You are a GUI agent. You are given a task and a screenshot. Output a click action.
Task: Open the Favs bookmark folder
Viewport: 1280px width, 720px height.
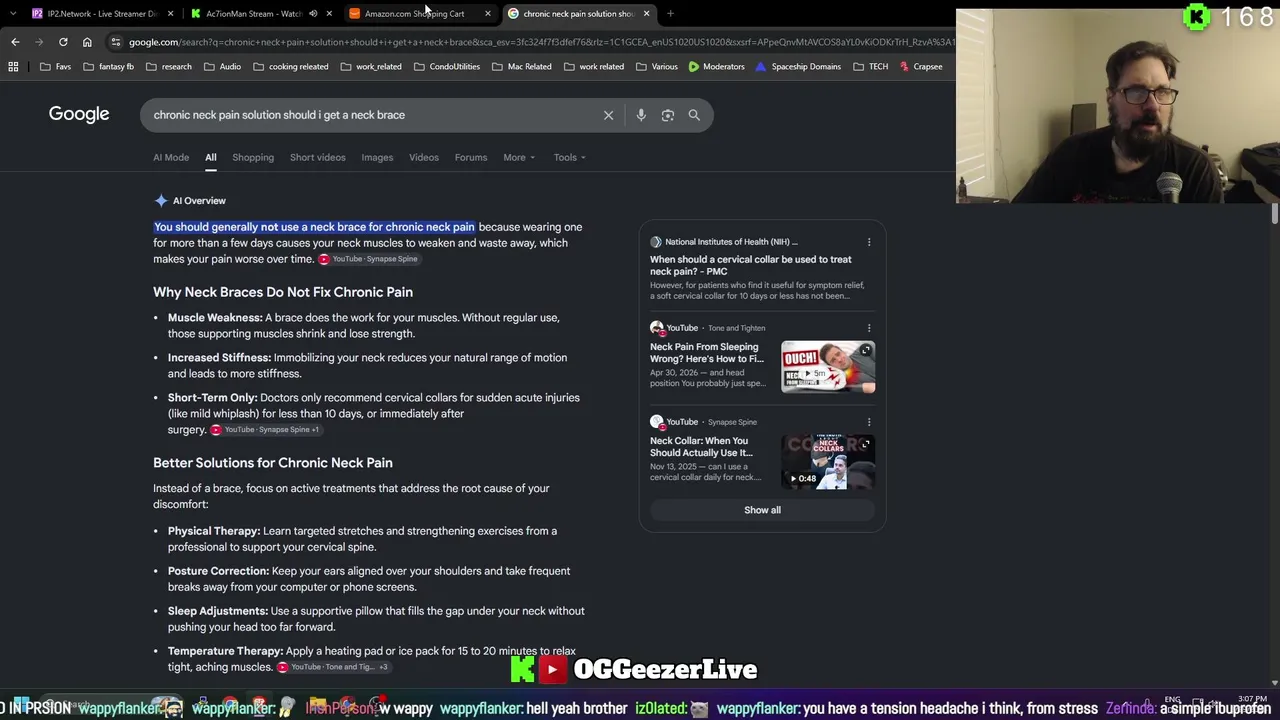pyautogui.click(x=55, y=67)
